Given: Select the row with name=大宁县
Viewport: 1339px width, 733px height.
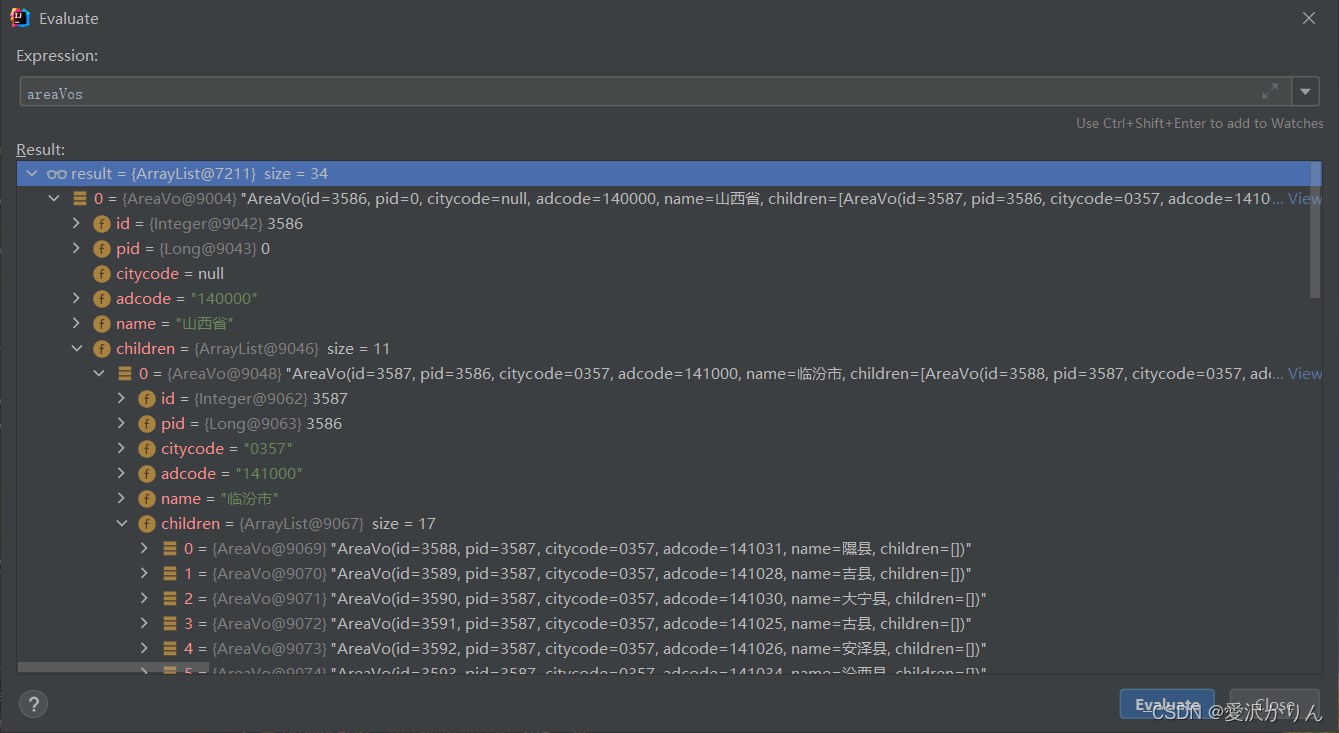Looking at the screenshot, I should point(669,599).
